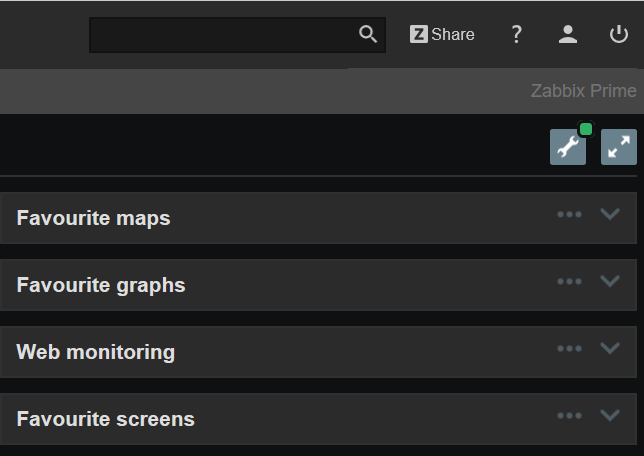Open the user profile icon
Screen dimensions: 644x456
[x=568, y=35]
